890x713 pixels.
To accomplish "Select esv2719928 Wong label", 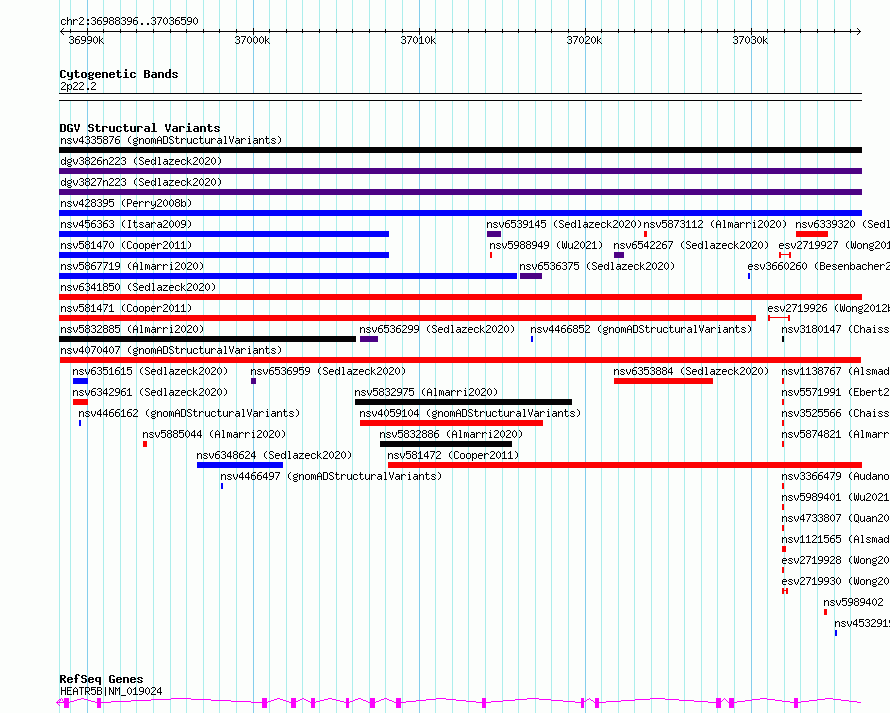I will tap(836, 560).
